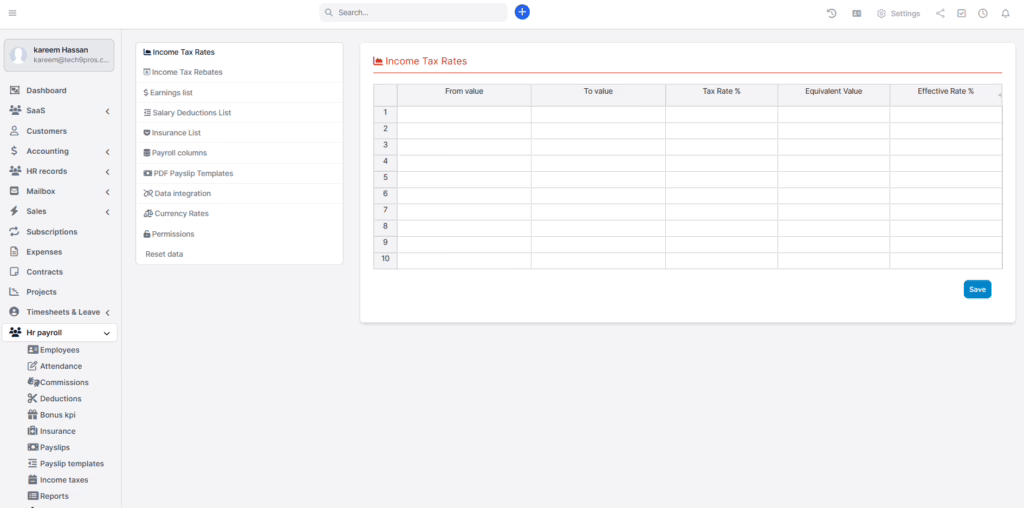Image resolution: width=1024 pixels, height=508 pixels.
Task: Click the share icon in top bar
Action: click(x=940, y=13)
